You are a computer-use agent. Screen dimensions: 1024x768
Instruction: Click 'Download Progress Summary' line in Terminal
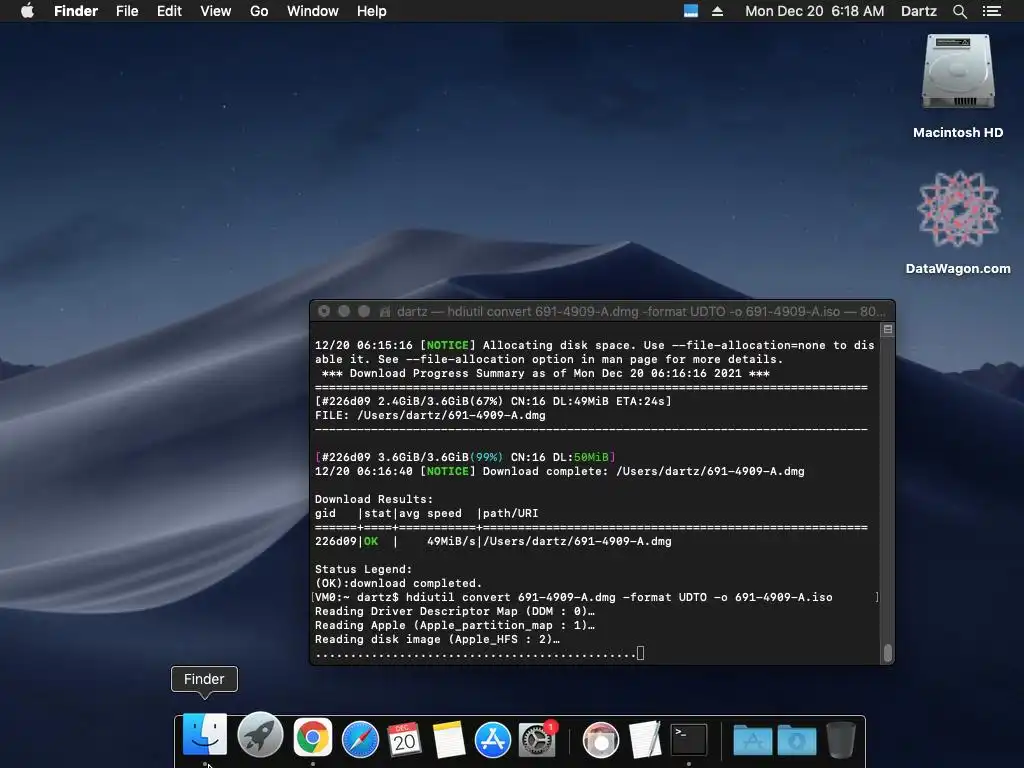545,374
